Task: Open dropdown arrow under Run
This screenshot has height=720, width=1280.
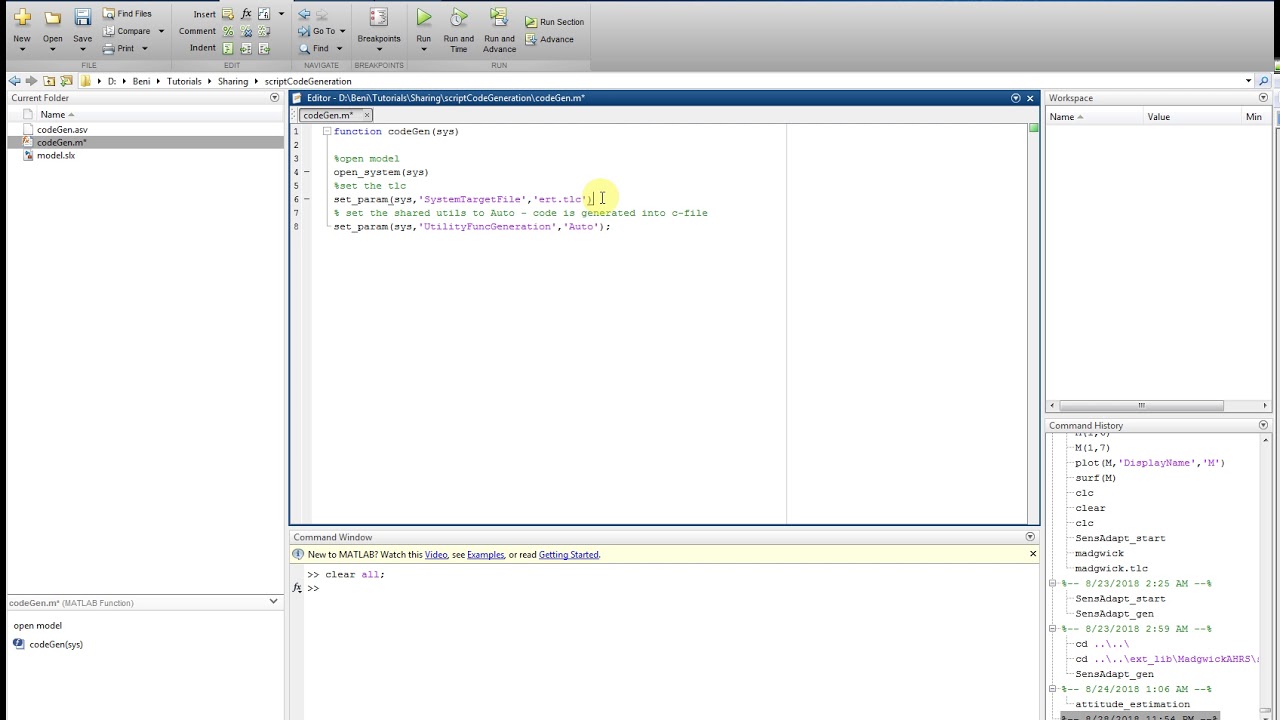Action: (424, 50)
